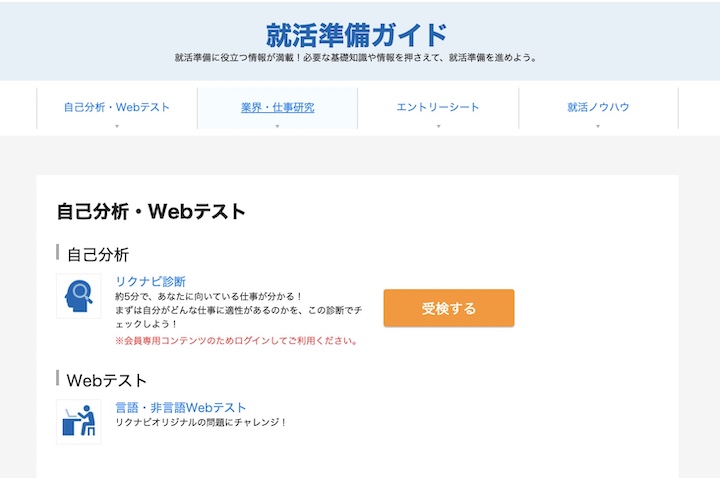Click the orange 受検する button
Viewport: 720px width, 478px height.
tap(449, 308)
